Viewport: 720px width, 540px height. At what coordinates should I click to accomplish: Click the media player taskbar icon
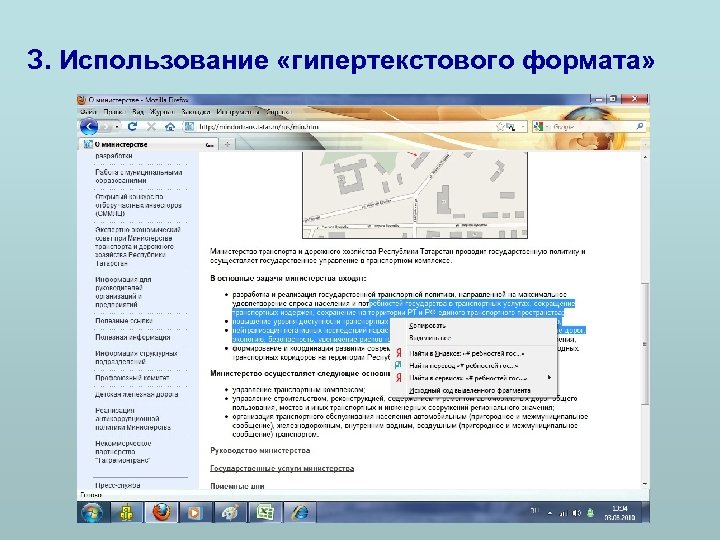click(195, 512)
